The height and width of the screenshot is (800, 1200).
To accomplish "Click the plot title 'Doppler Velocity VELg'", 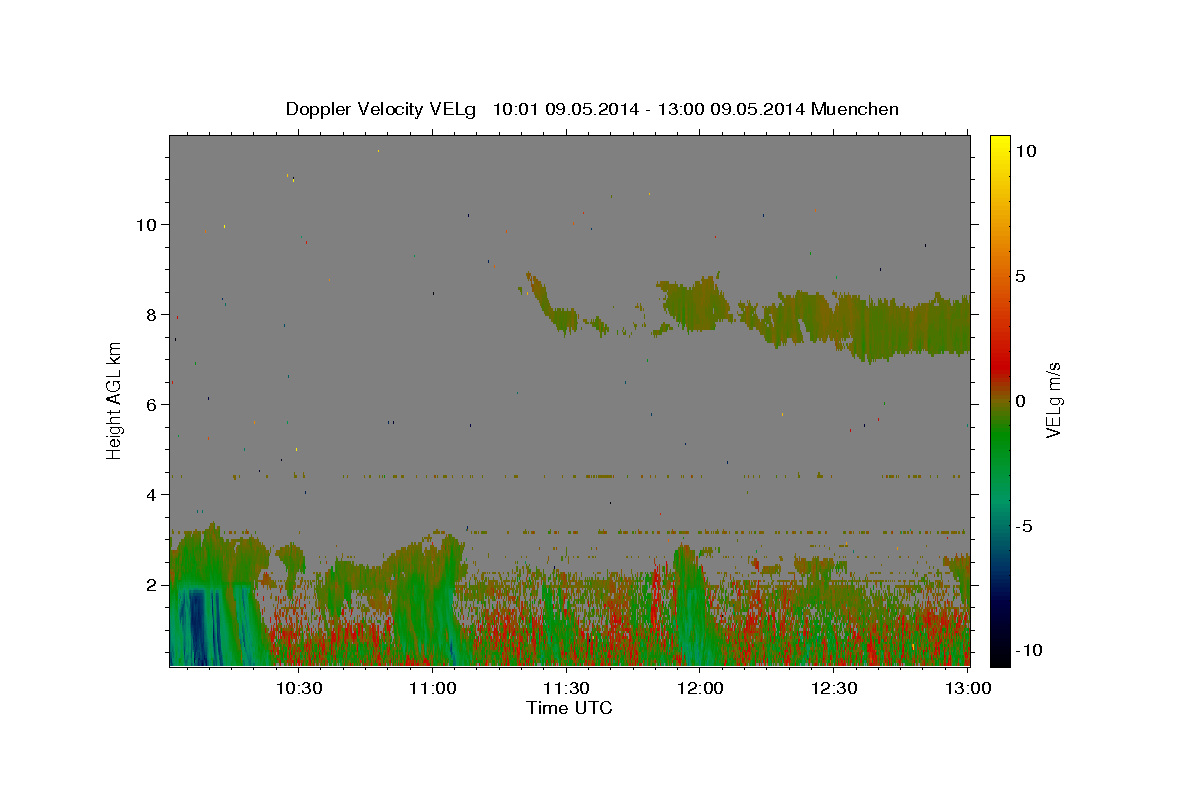I will 381,109.
